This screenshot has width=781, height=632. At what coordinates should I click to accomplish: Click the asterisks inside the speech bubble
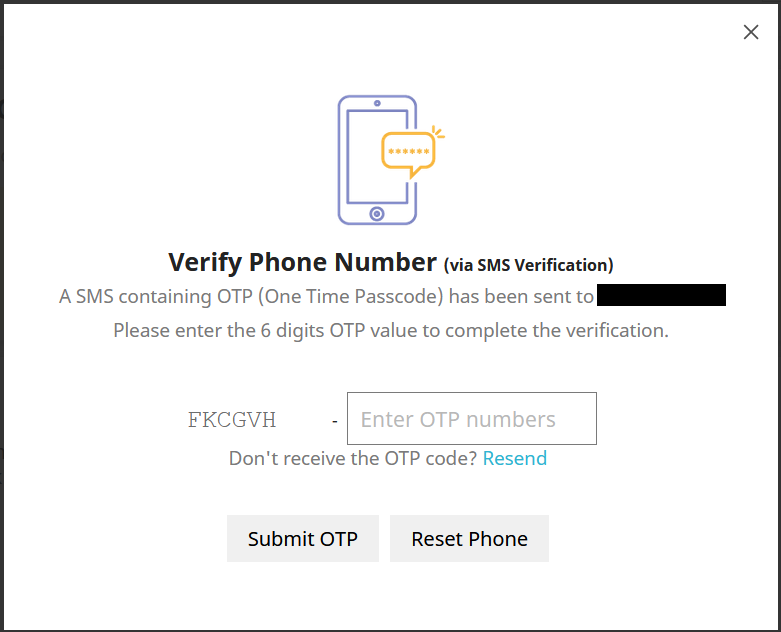(408, 151)
